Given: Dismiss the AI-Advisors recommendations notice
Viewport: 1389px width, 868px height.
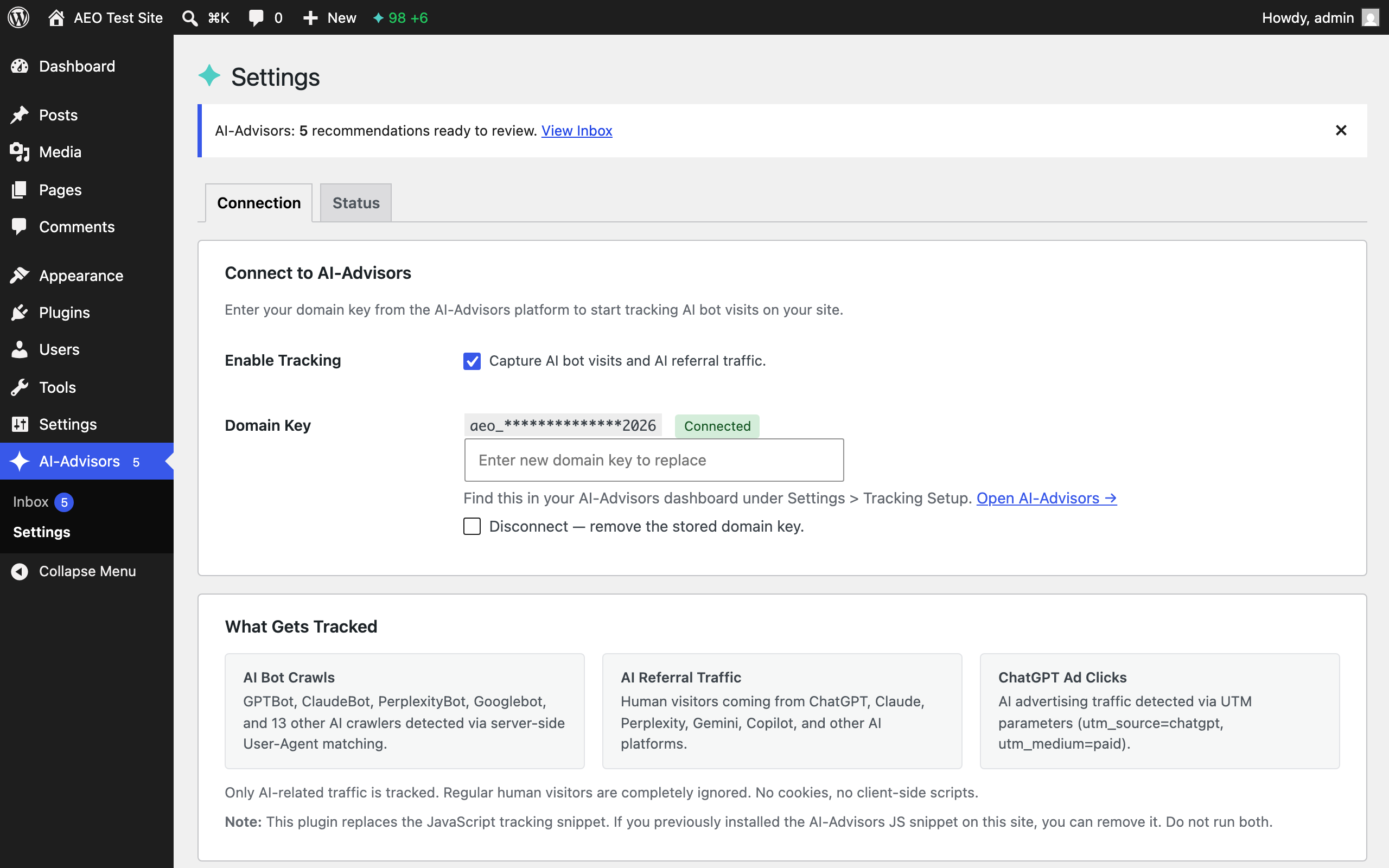Looking at the screenshot, I should [x=1341, y=130].
